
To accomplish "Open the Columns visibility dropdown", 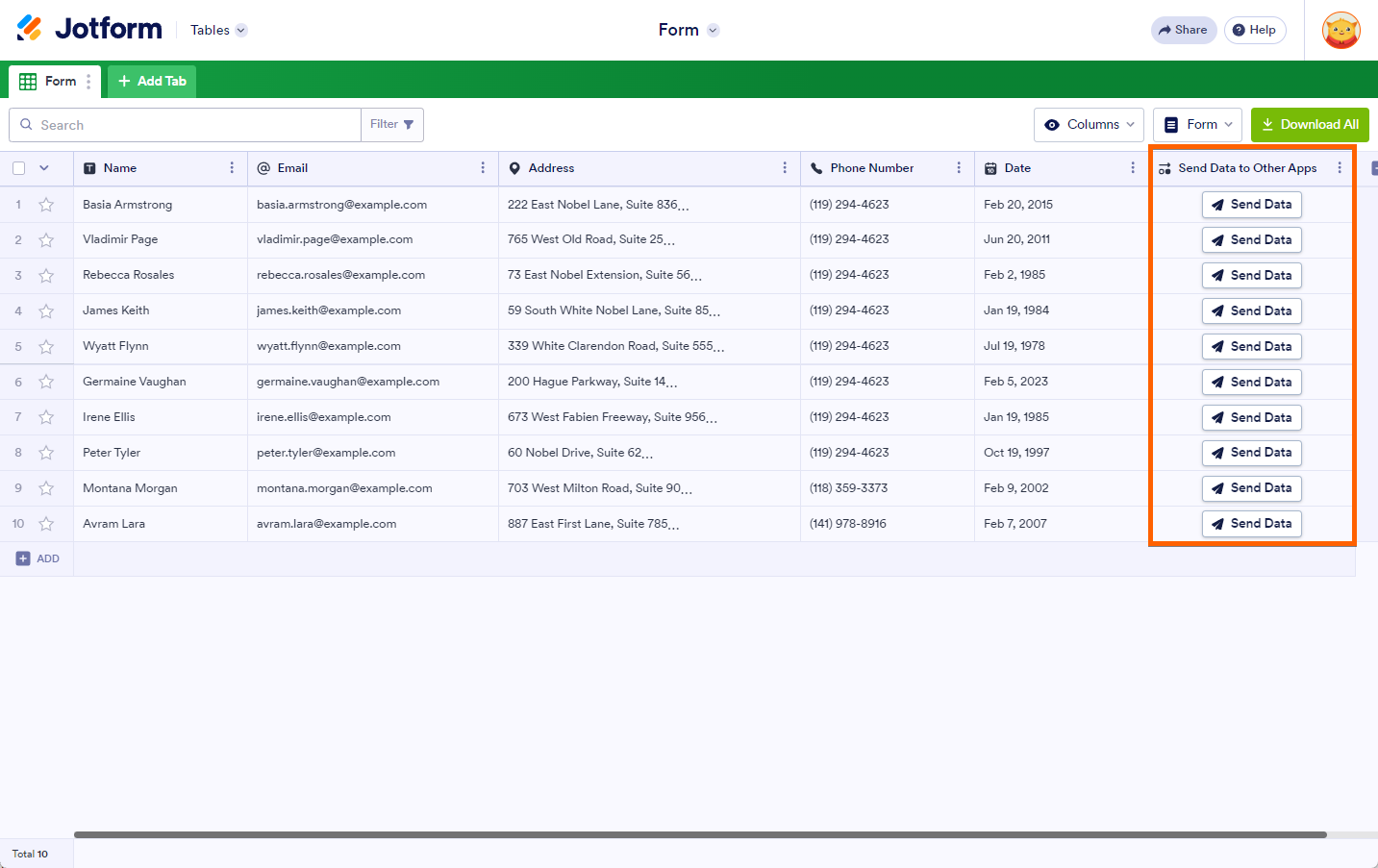I will pyautogui.click(x=1089, y=125).
